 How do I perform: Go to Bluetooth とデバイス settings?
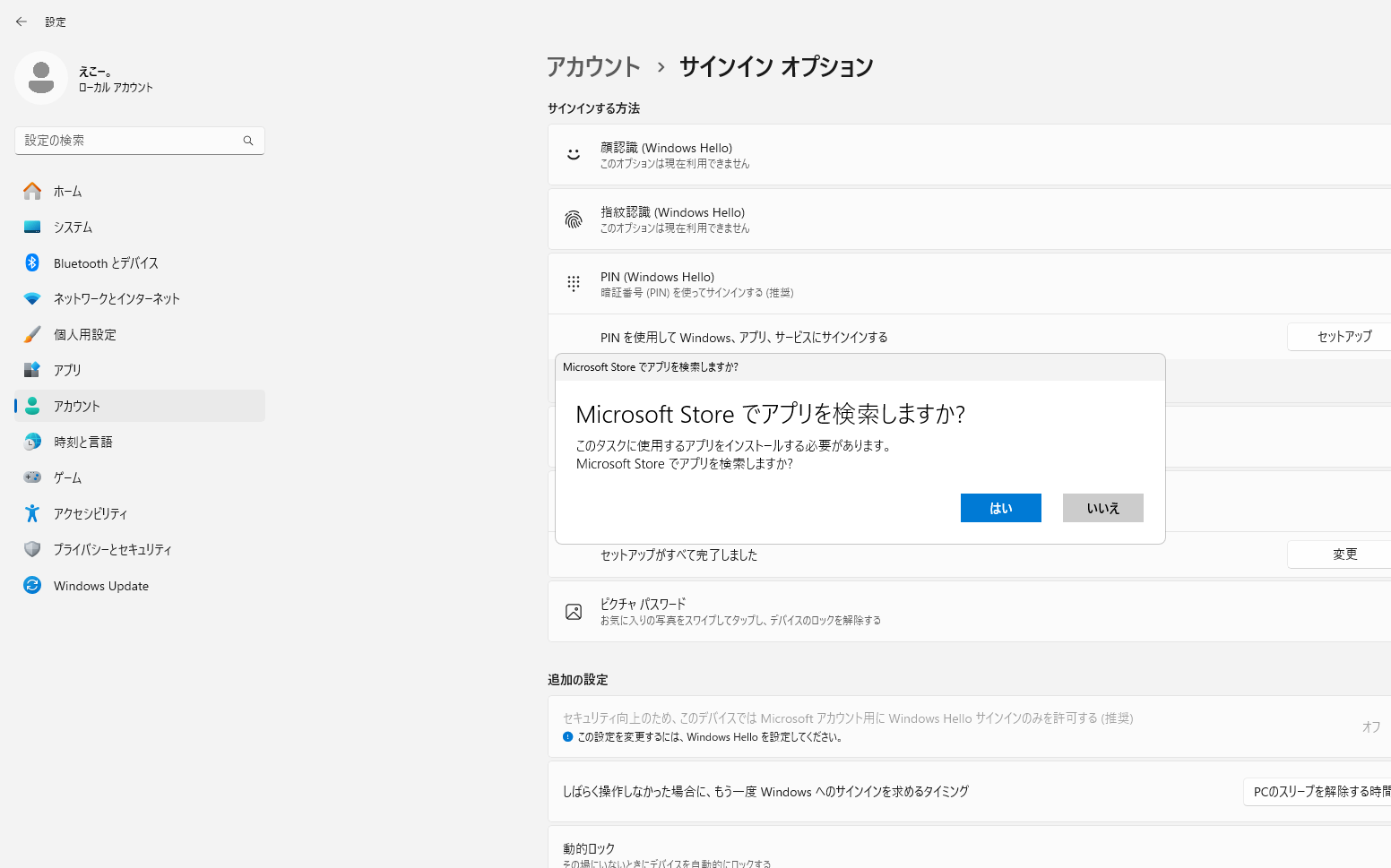pos(140,262)
